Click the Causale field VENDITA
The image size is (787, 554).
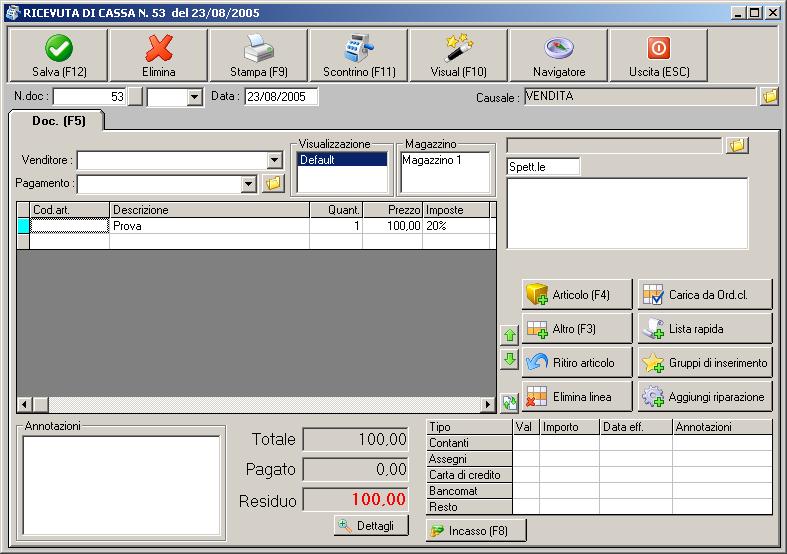(639, 96)
